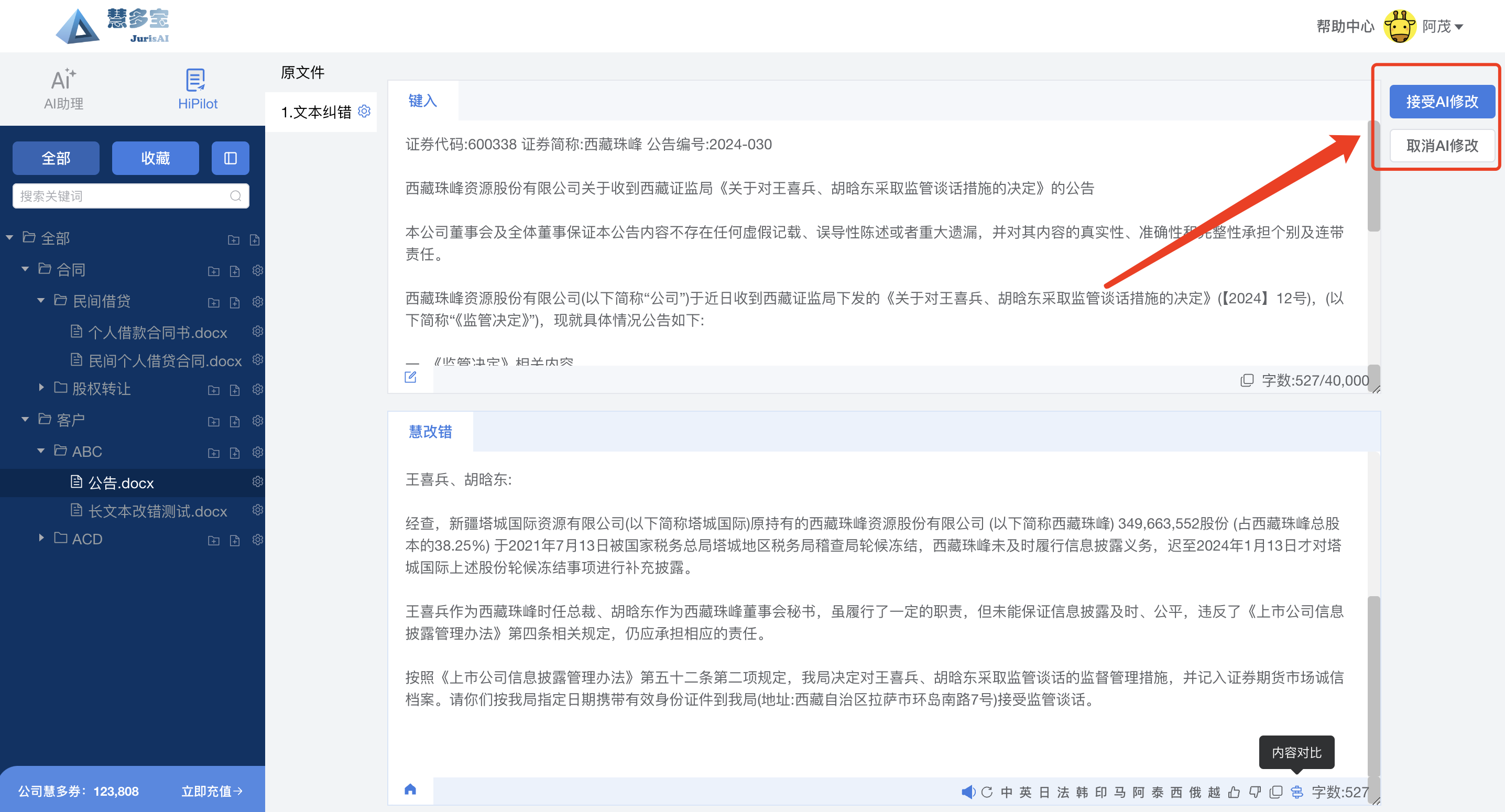Click the 慧多宝 JurisAI logo
Viewport: 1505px width, 812px height.
pos(112,26)
